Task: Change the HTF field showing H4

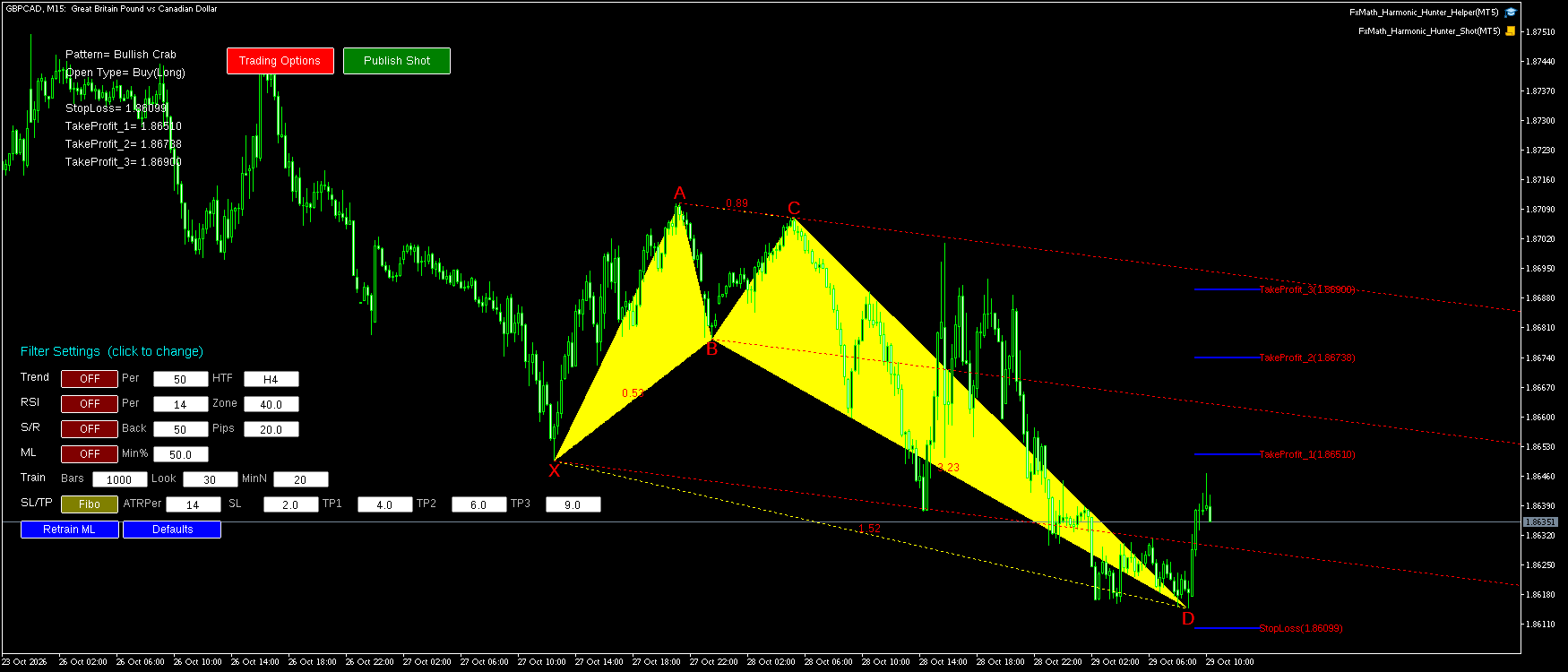Action: click(x=271, y=379)
